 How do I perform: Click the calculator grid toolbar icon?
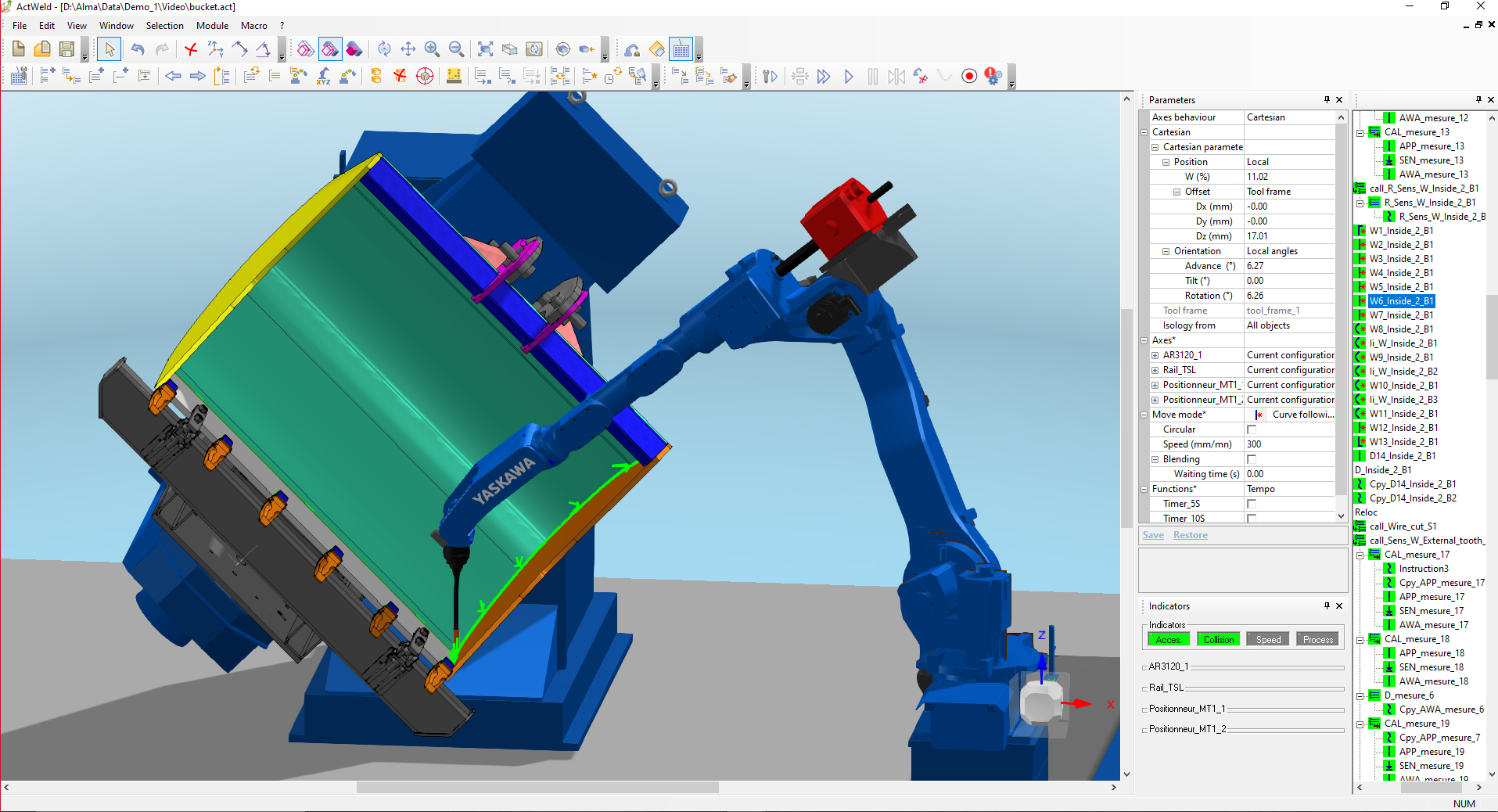pyautogui.click(x=681, y=49)
